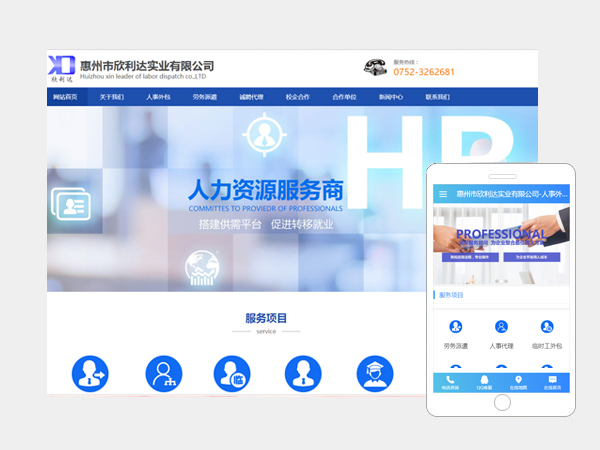This screenshot has width=600, height=450.
Task: Click hotline number 0752-3262681
Action: 424,72
